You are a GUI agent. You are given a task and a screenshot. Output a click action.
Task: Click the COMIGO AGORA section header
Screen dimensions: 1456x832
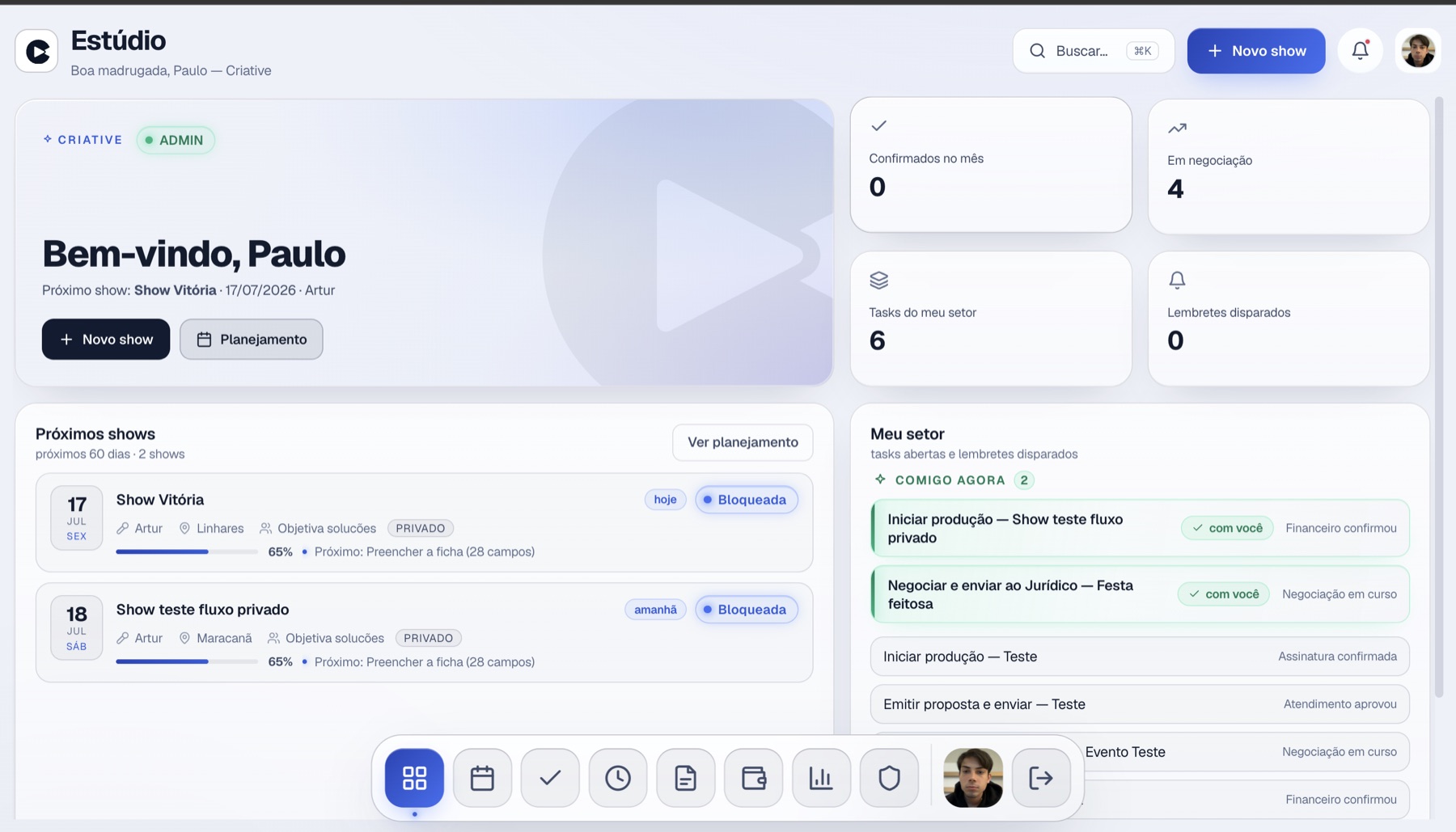click(x=950, y=480)
